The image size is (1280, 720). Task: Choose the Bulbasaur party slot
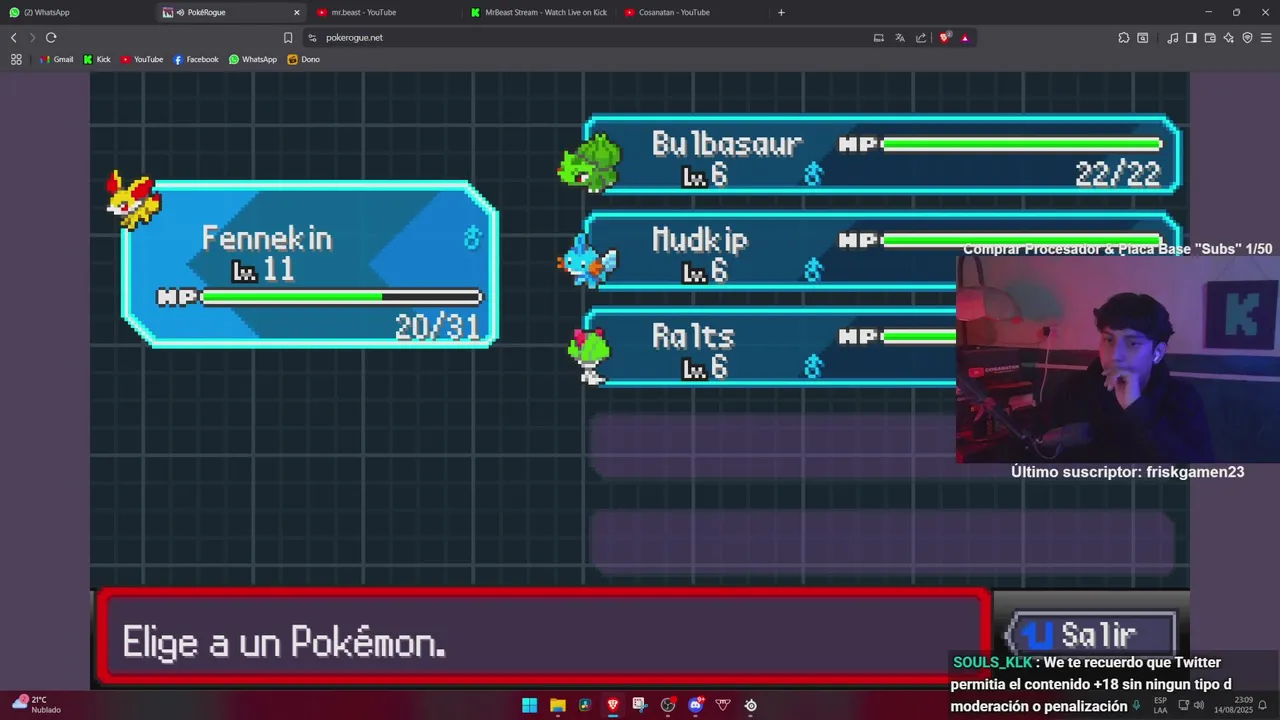[881, 155]
